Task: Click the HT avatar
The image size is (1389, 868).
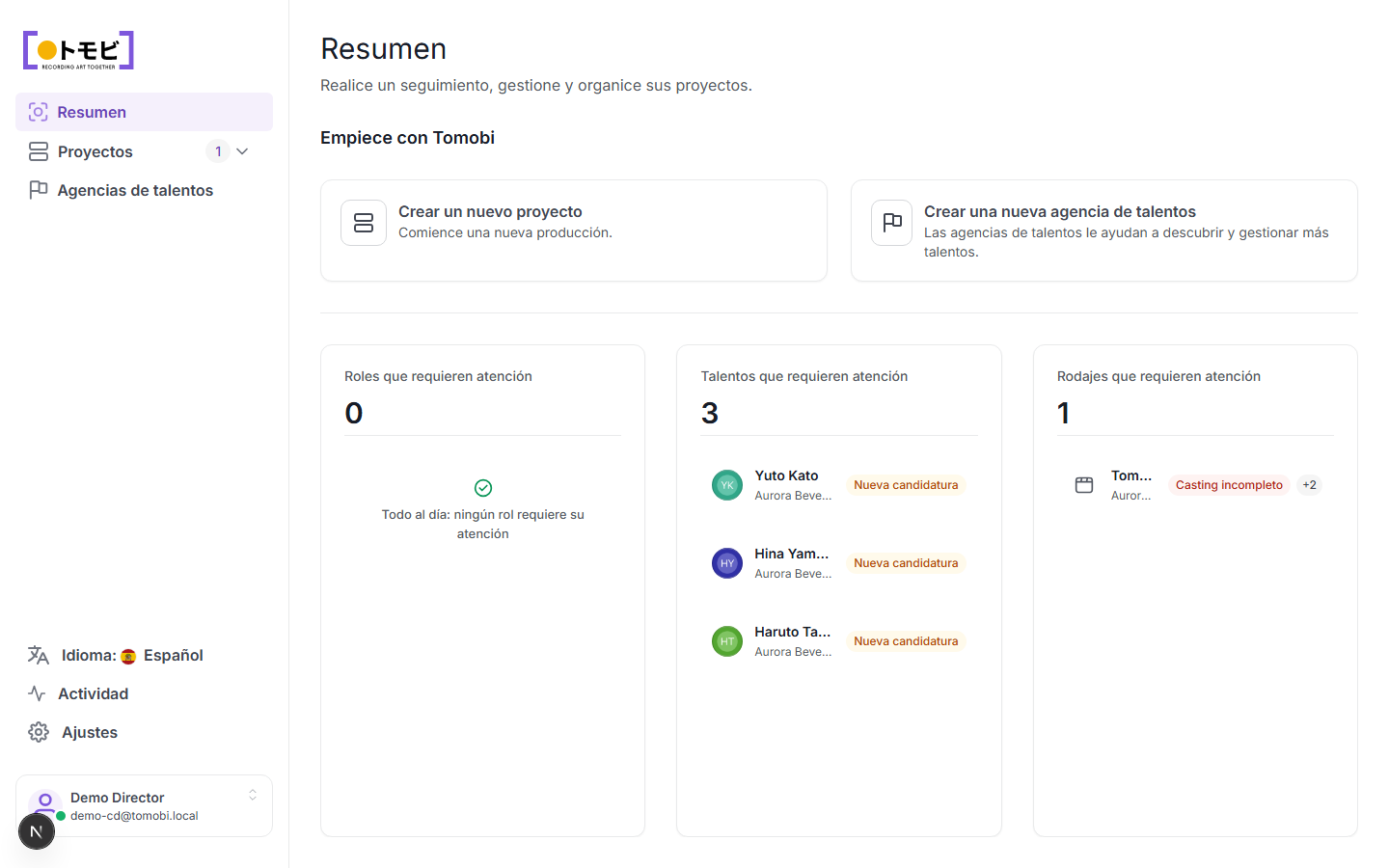Action: (727, 641)
